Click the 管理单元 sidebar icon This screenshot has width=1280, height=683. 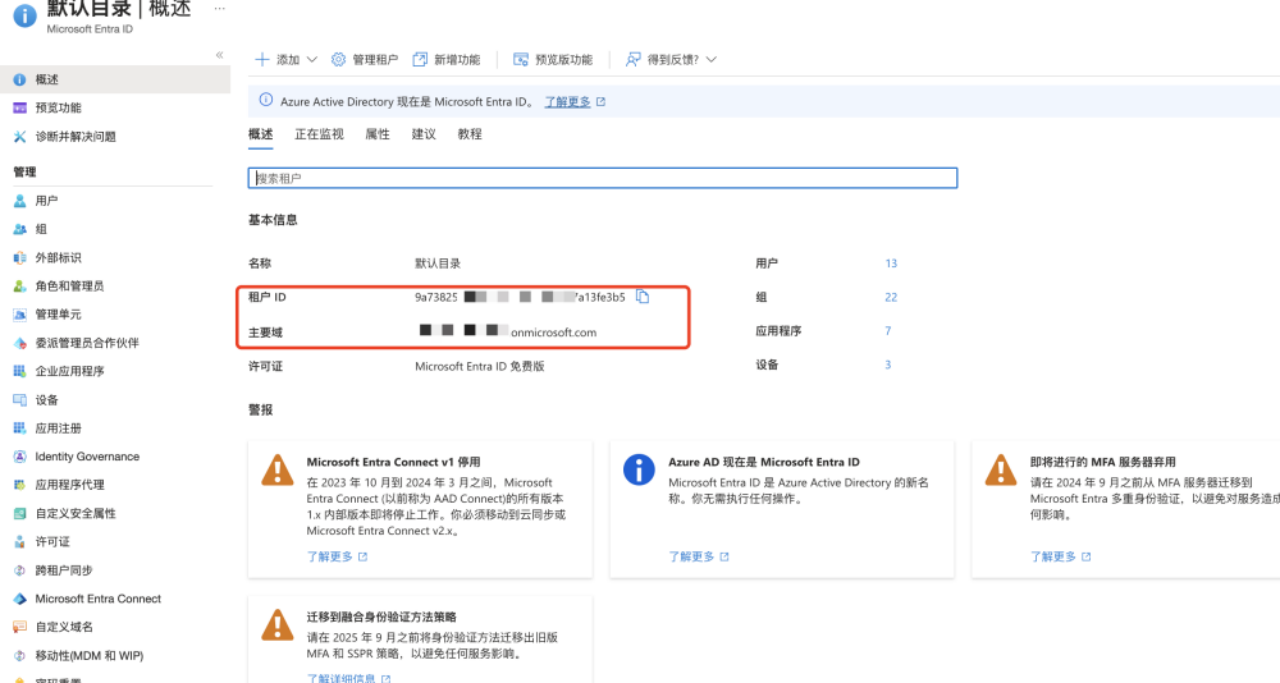(19, 314)
